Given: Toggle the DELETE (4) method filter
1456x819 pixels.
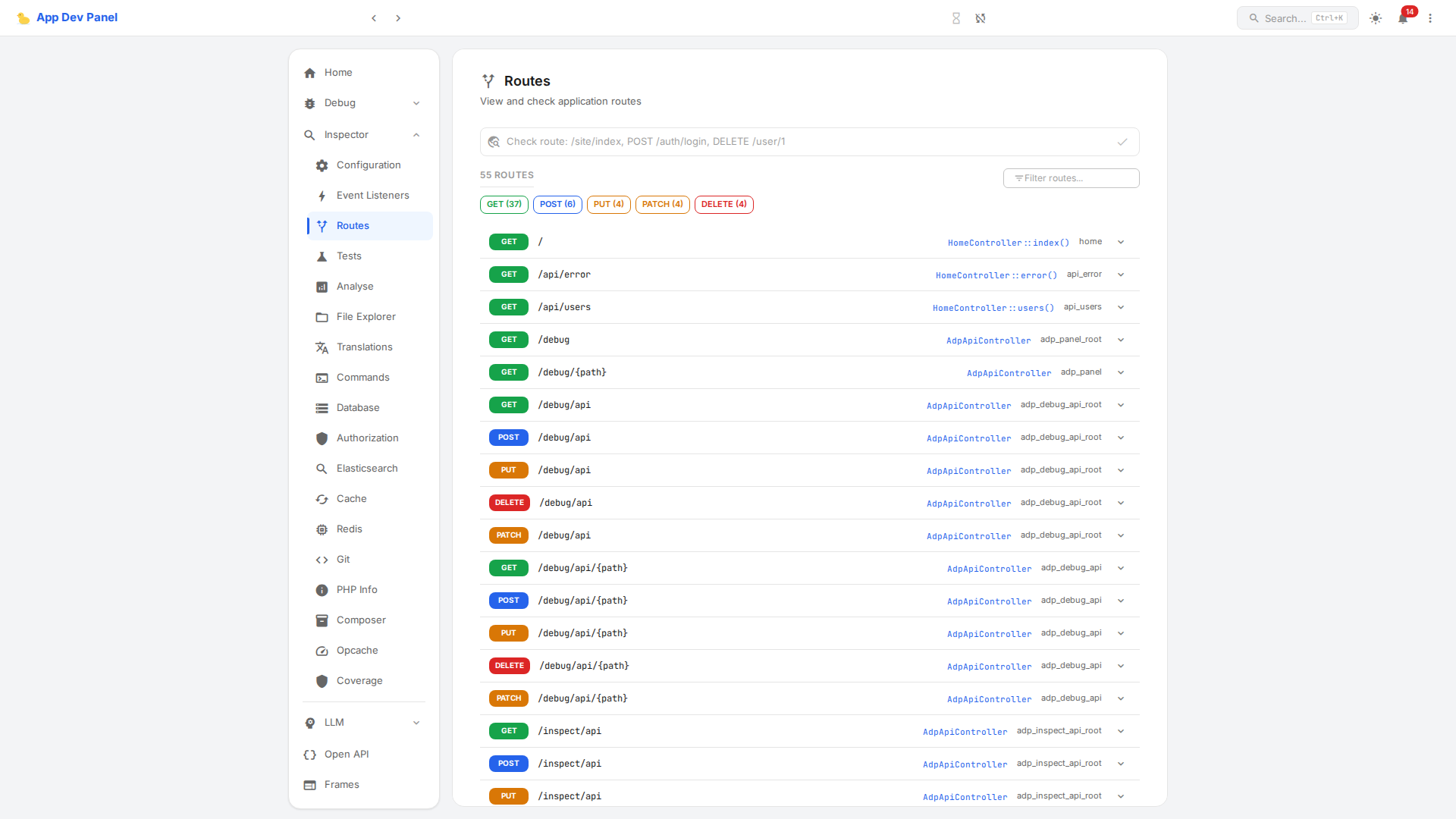Looking at the screenshot, I should [x=723, y=205].
